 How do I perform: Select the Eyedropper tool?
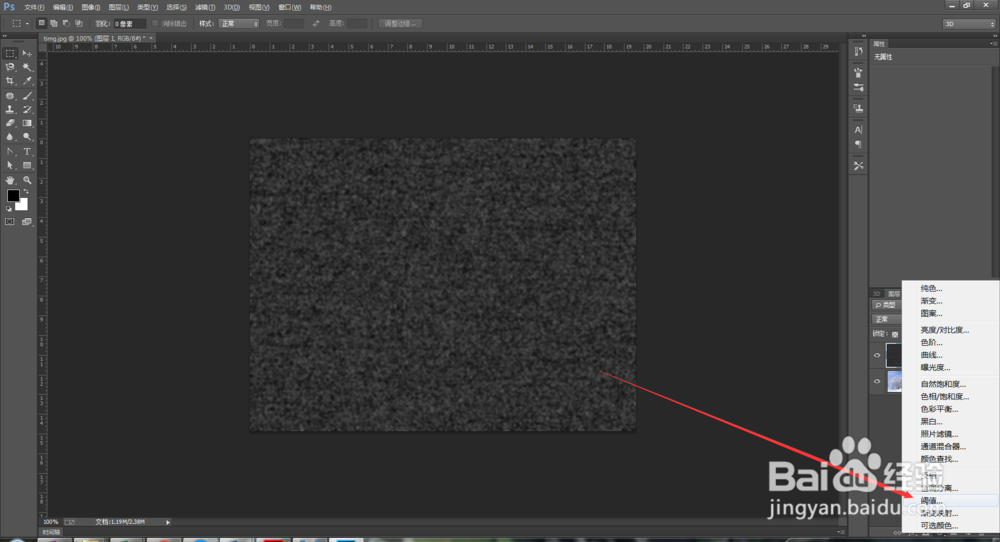coord(27,81)
